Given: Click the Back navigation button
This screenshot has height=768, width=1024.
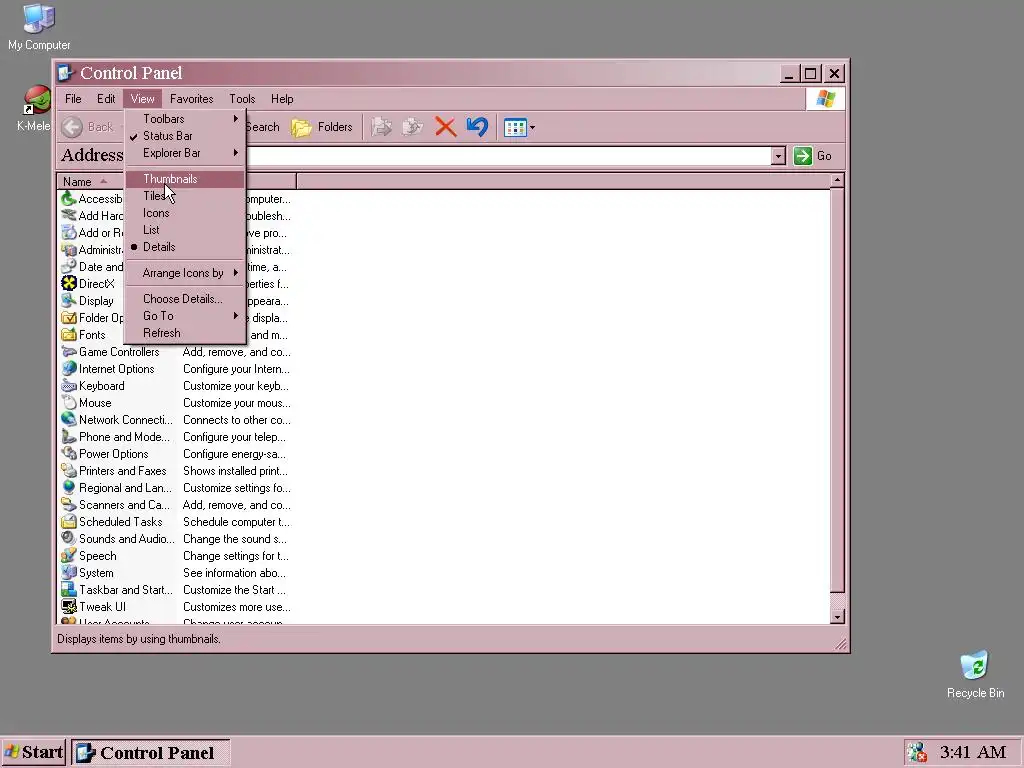Looking at the screenshot, I should (87, 127).
